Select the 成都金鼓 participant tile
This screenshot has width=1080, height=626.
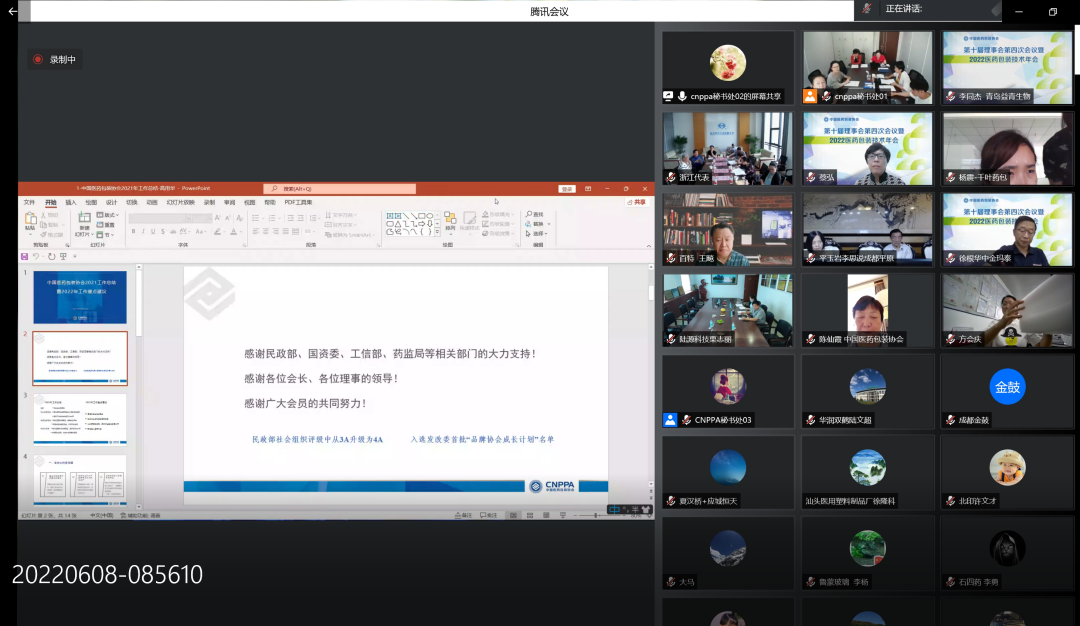tap(1007, 391)
